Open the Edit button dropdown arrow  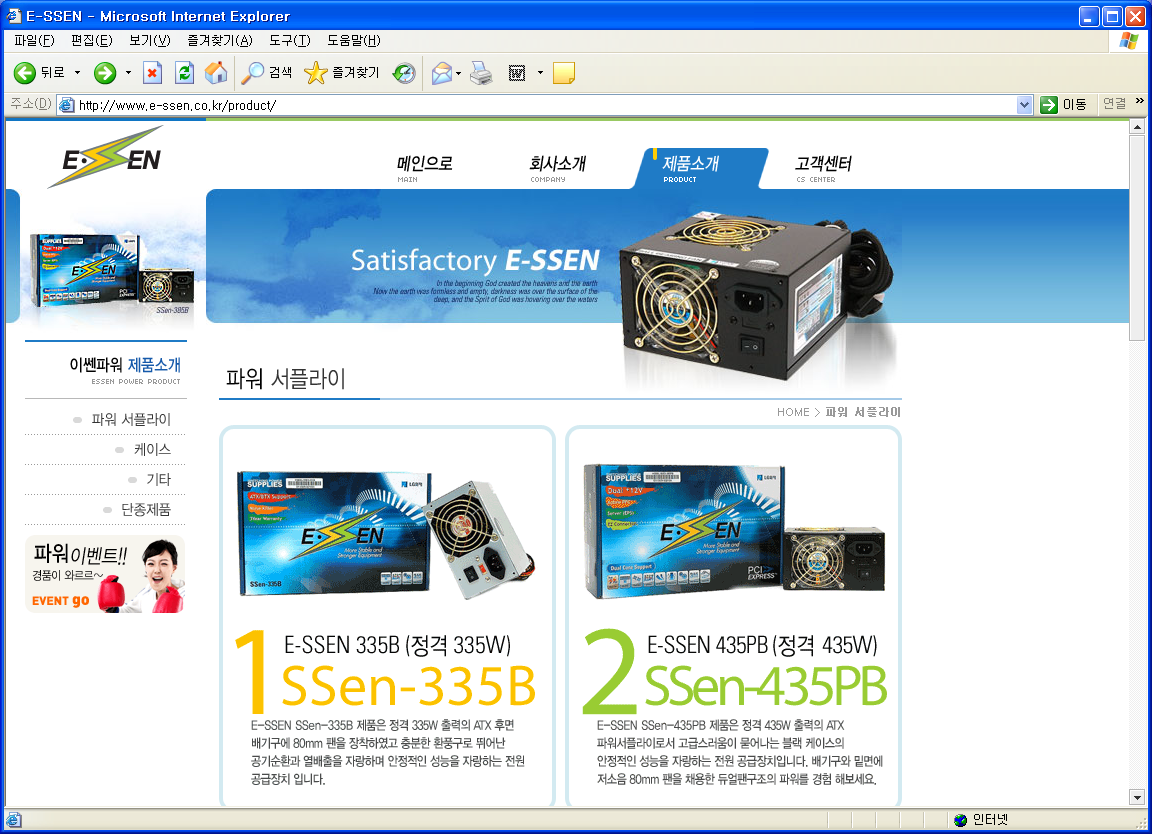pos(540,73)
